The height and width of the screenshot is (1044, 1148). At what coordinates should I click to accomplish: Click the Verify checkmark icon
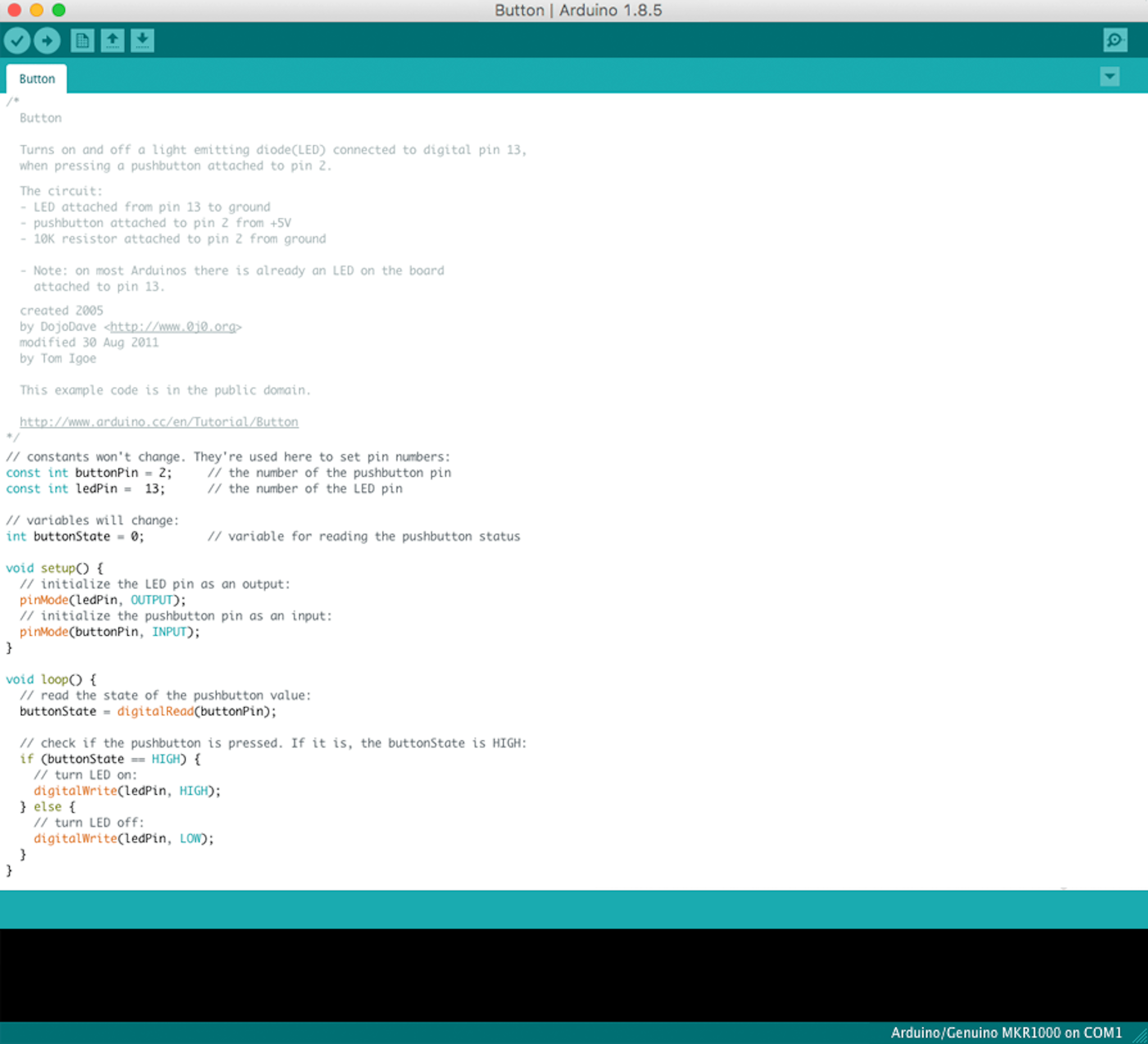click(17, 40)
